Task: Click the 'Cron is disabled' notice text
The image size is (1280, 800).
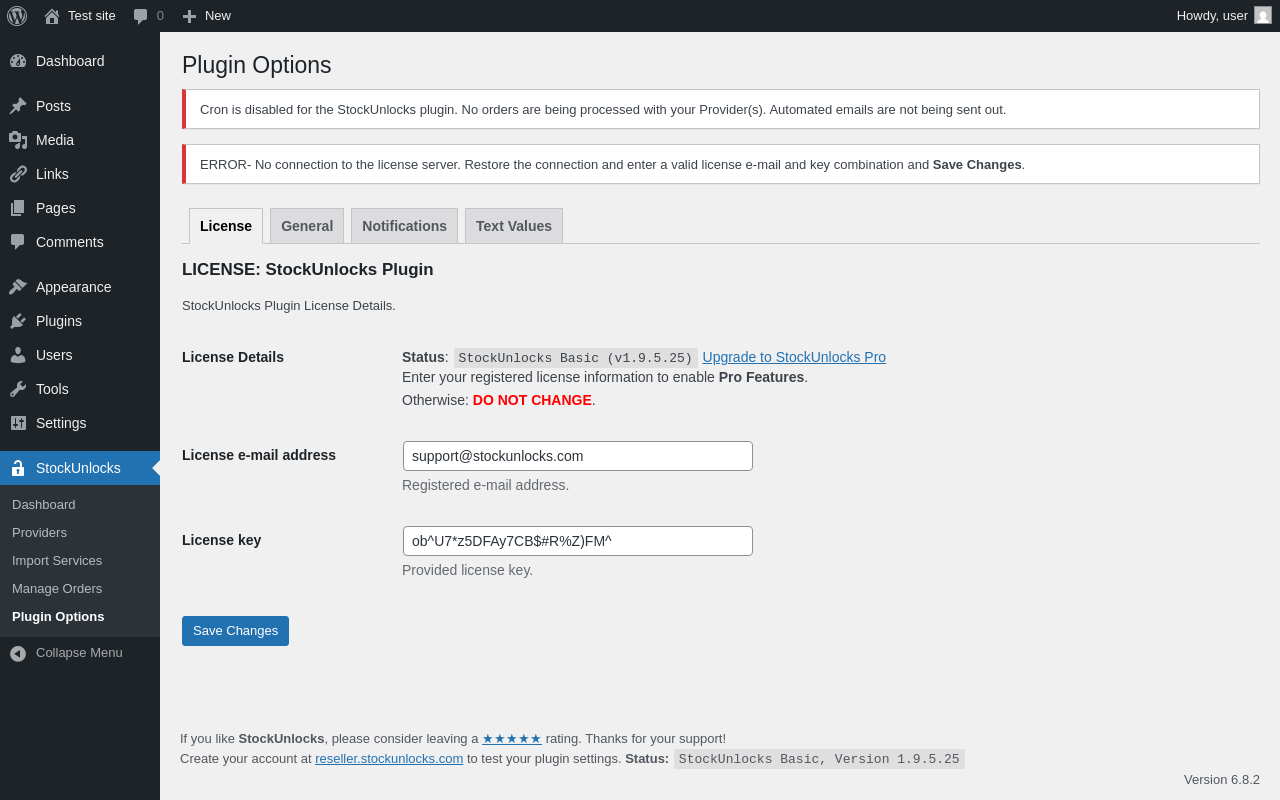Action: click(x=603, y=109)
